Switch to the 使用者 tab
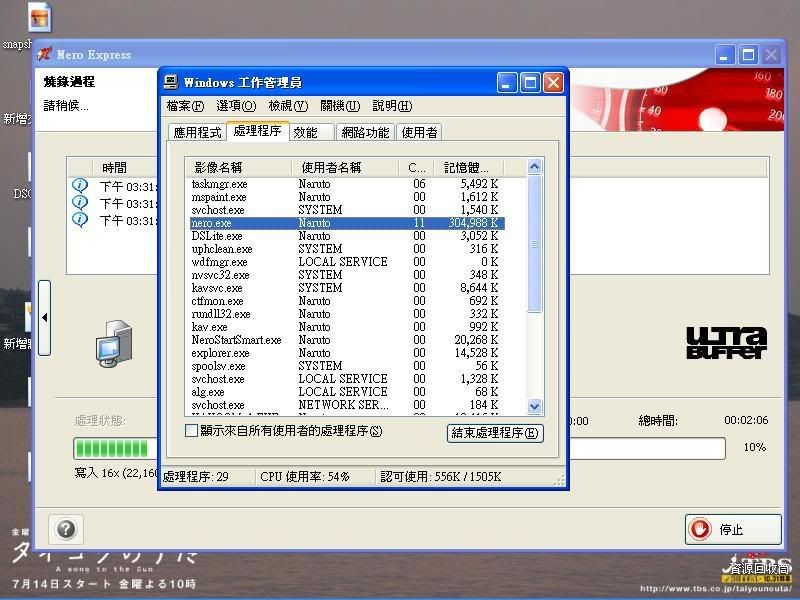Image resolution: width=800 pixels, height=600 pixels. point(419,133)
